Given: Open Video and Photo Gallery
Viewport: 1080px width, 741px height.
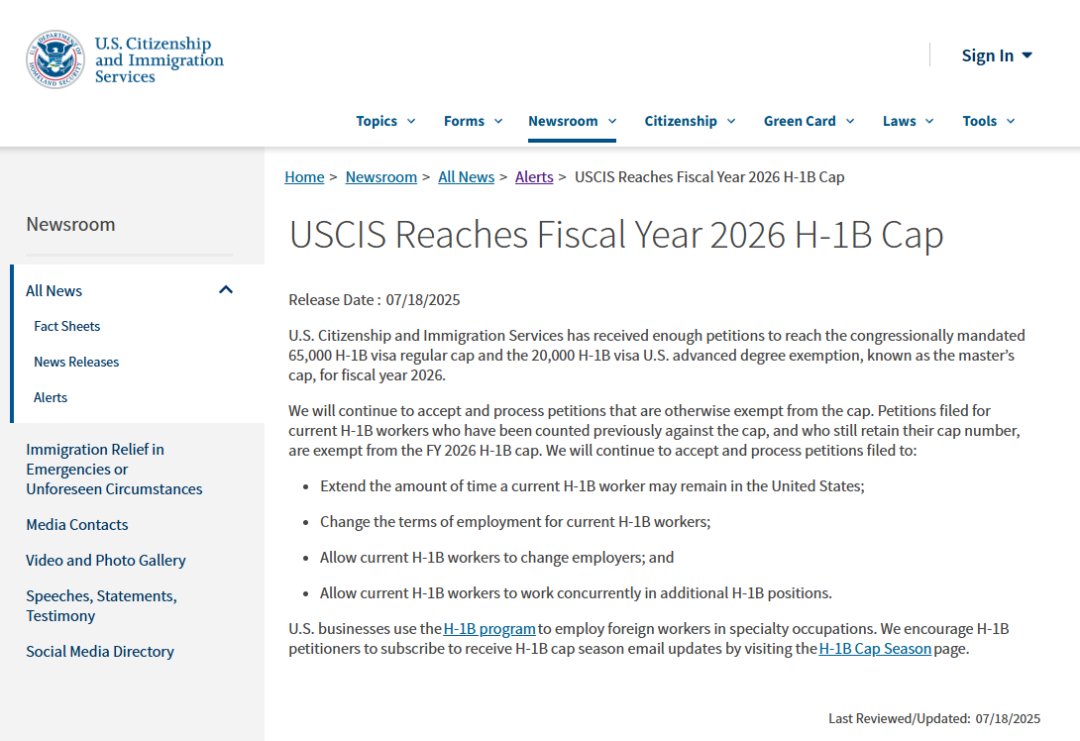Looking at the screenshot, I should pyautogui.click(x=105, y=560).
